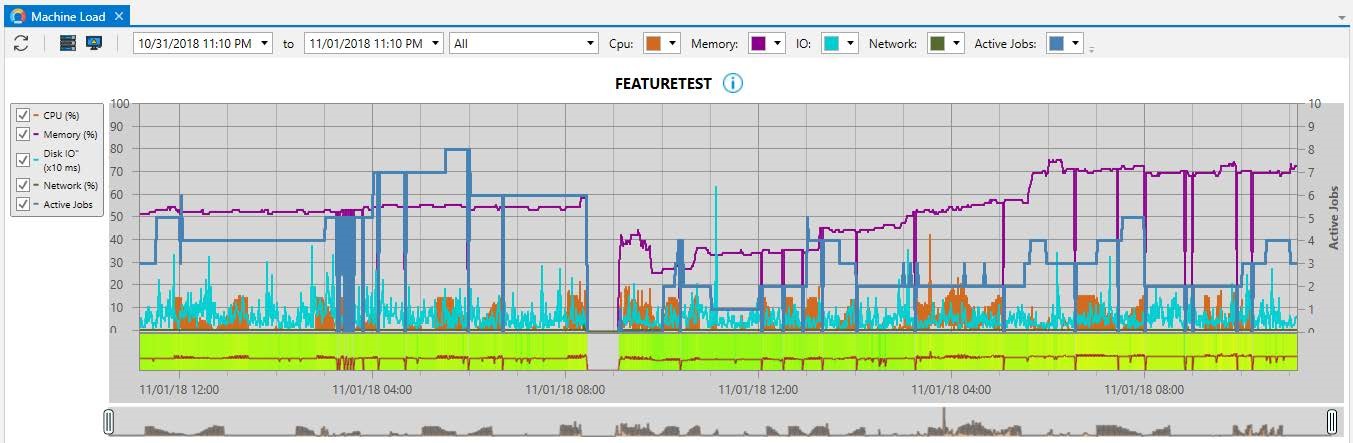This screenshot has width=1353, height=443.
Task: Open the FEATURETEST info icon
Action: [733, 83]
